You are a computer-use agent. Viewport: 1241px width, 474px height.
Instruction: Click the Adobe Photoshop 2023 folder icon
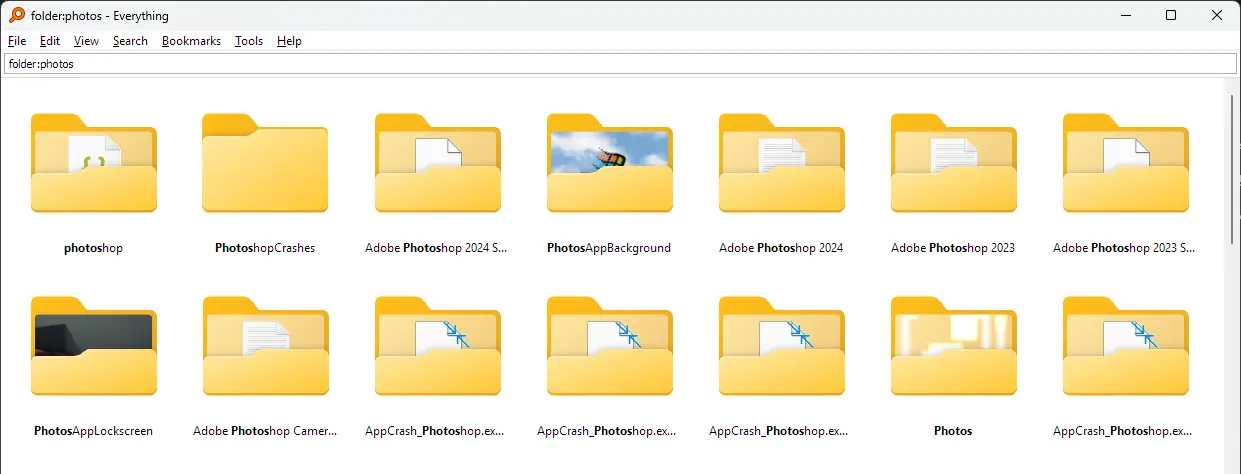coord(953,163)
